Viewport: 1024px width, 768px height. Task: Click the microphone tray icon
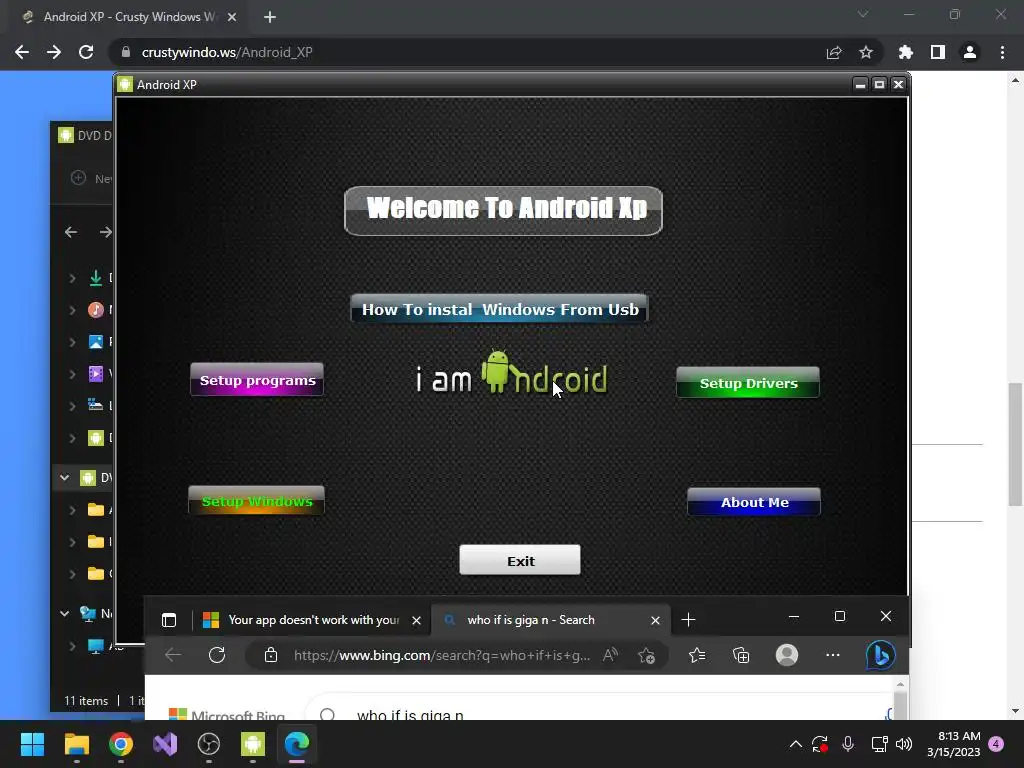tap(848, 743)
